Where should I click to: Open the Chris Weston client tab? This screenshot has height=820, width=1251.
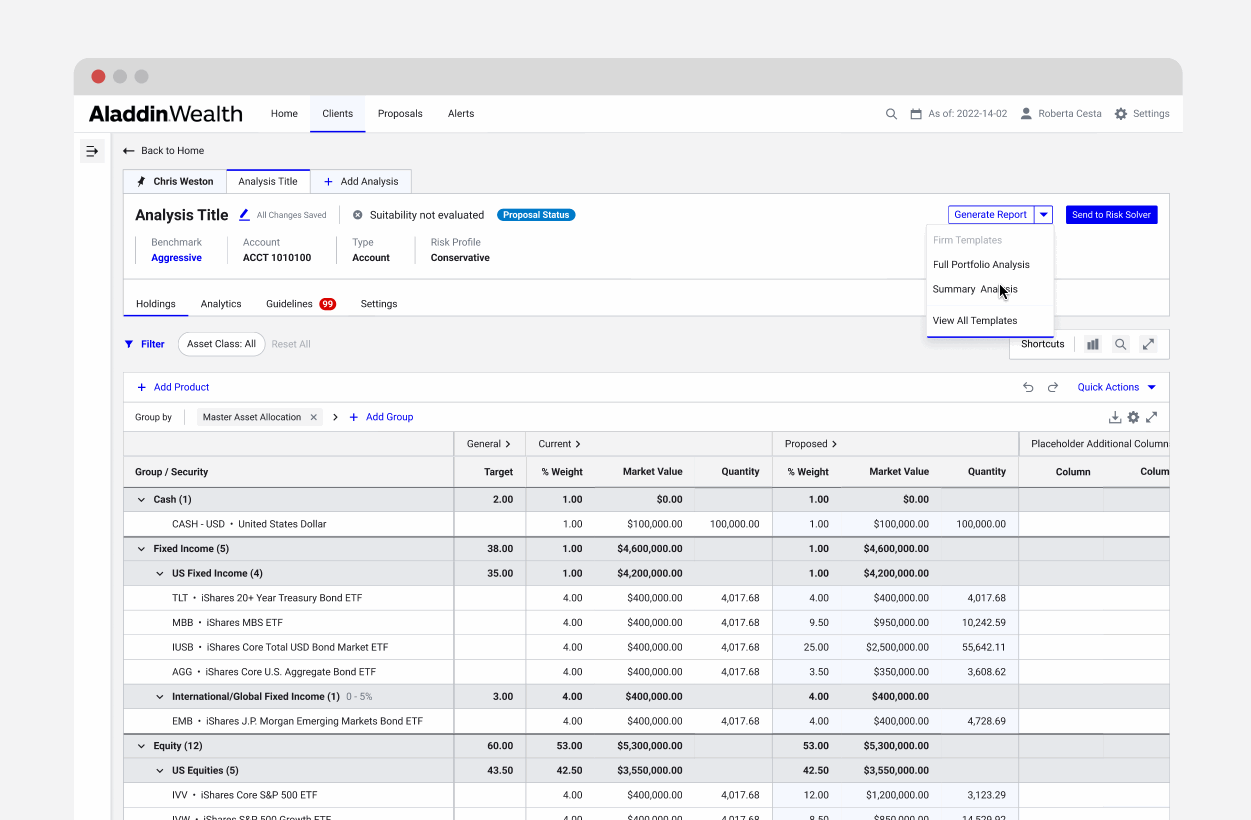175,182
